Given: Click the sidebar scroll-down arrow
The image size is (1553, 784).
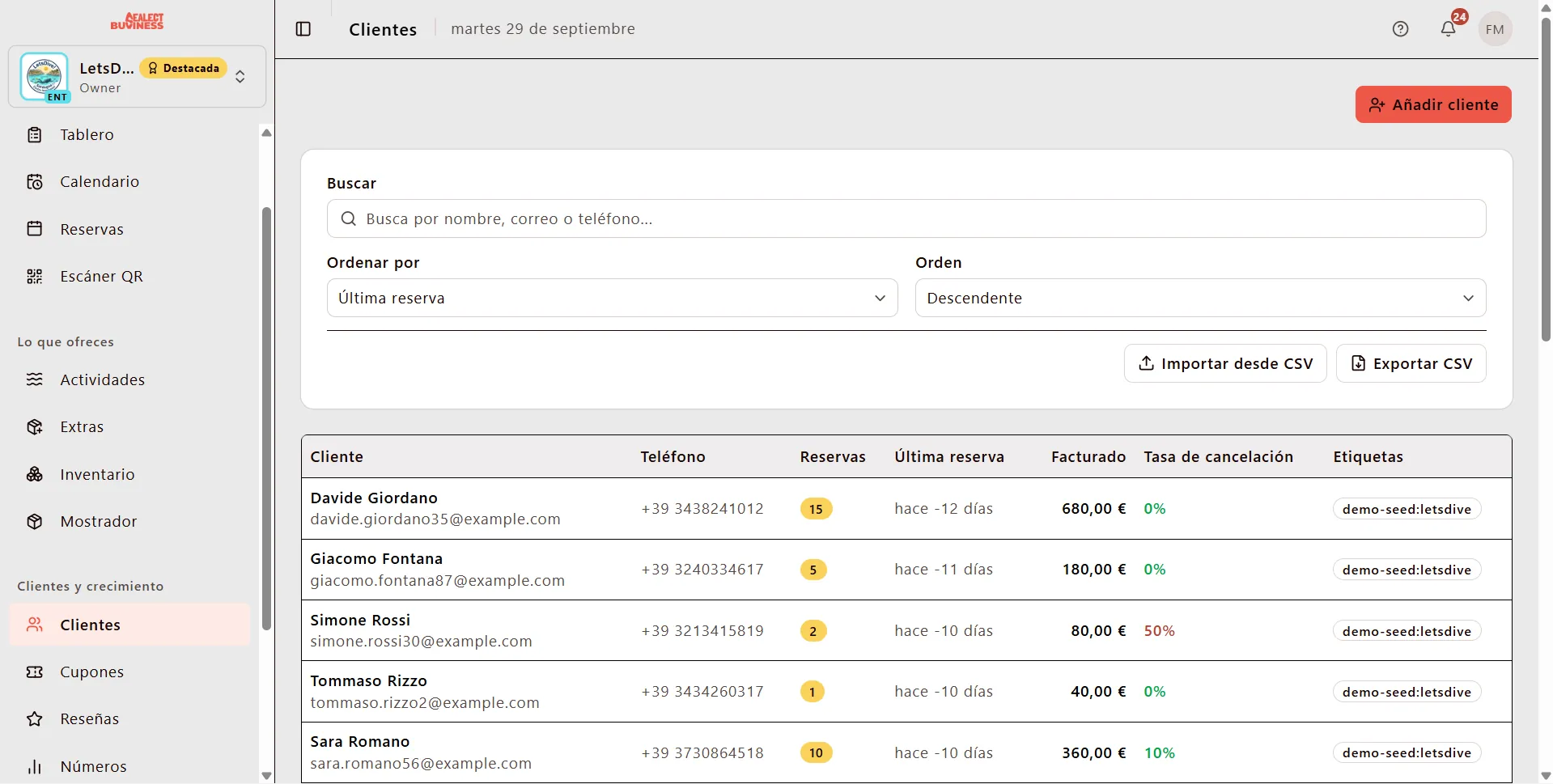Looking at the screenshot, I should (266, 775).
